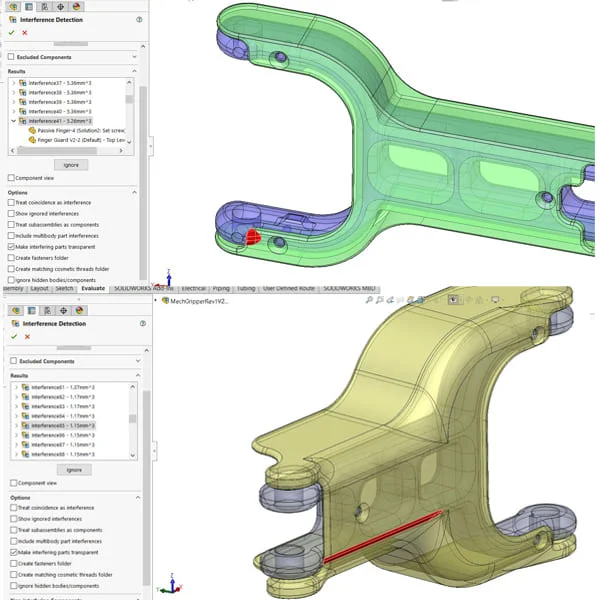Cancel with red X in top Interference Detection panel
The width and height of the screenshot is (600, 600).
(26, 33)
